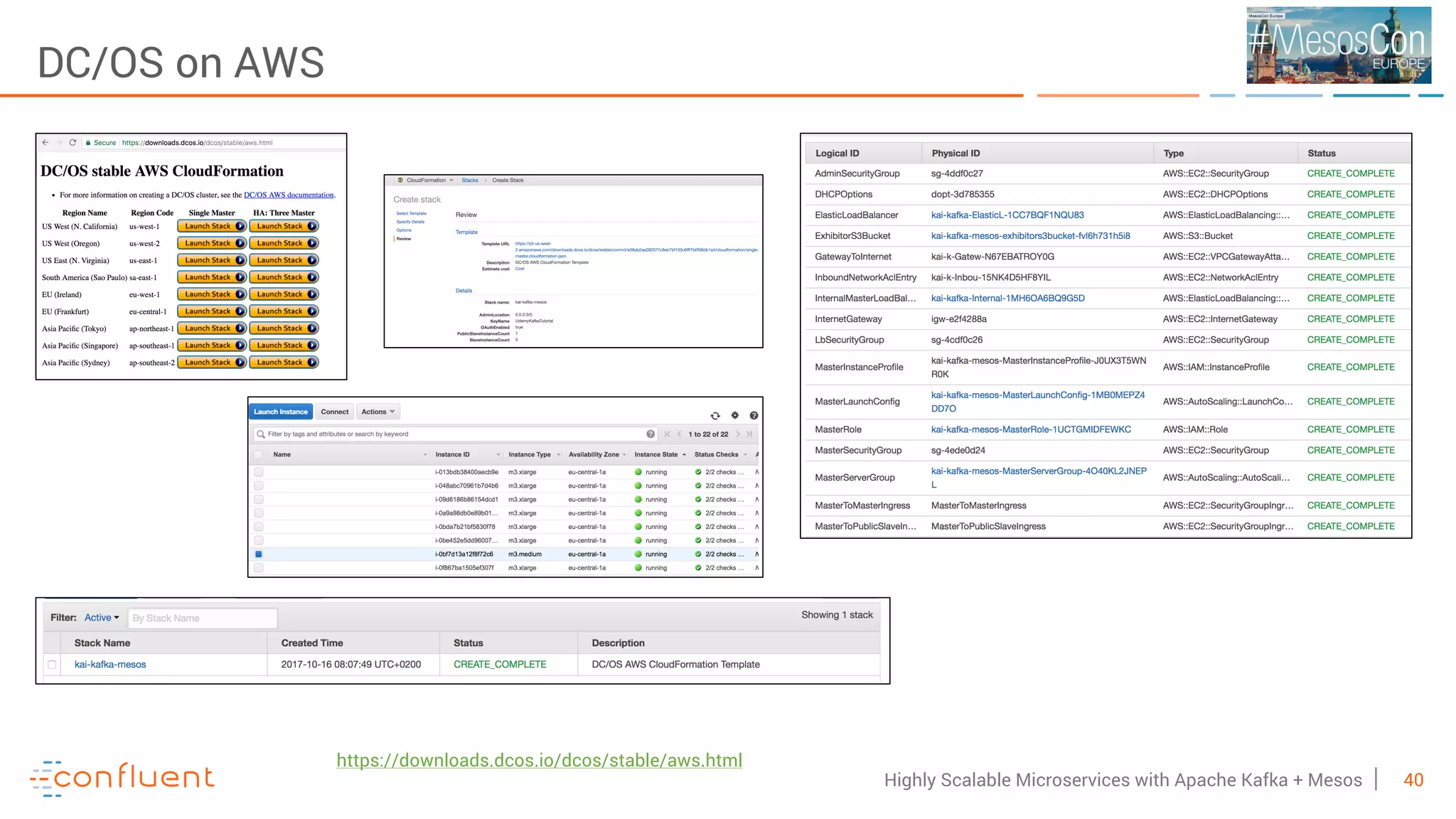Click status check icon for i-0bf7d13a12f8f72c6

tap(698, 555)
